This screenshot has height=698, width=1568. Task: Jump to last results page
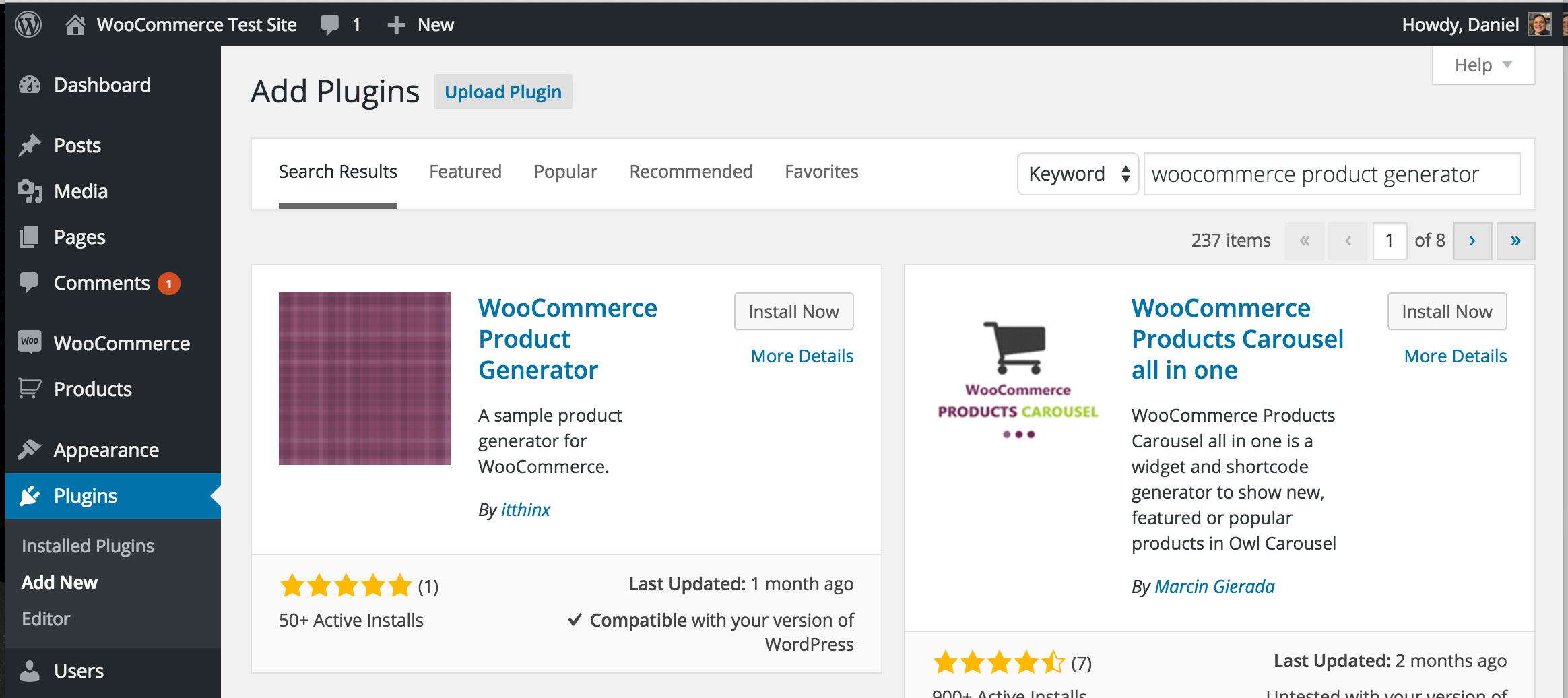coord(1515,241)
